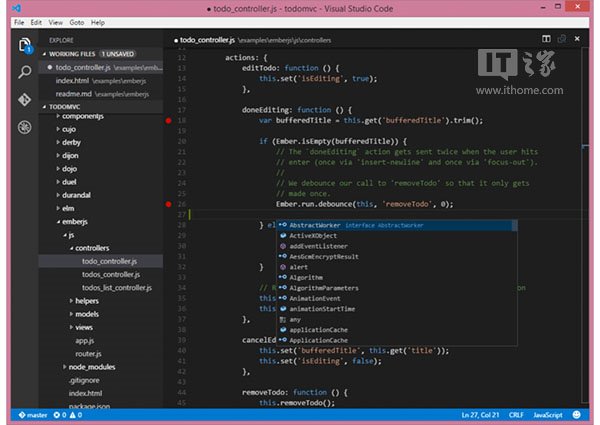Open index.html in Working Files

102,81
